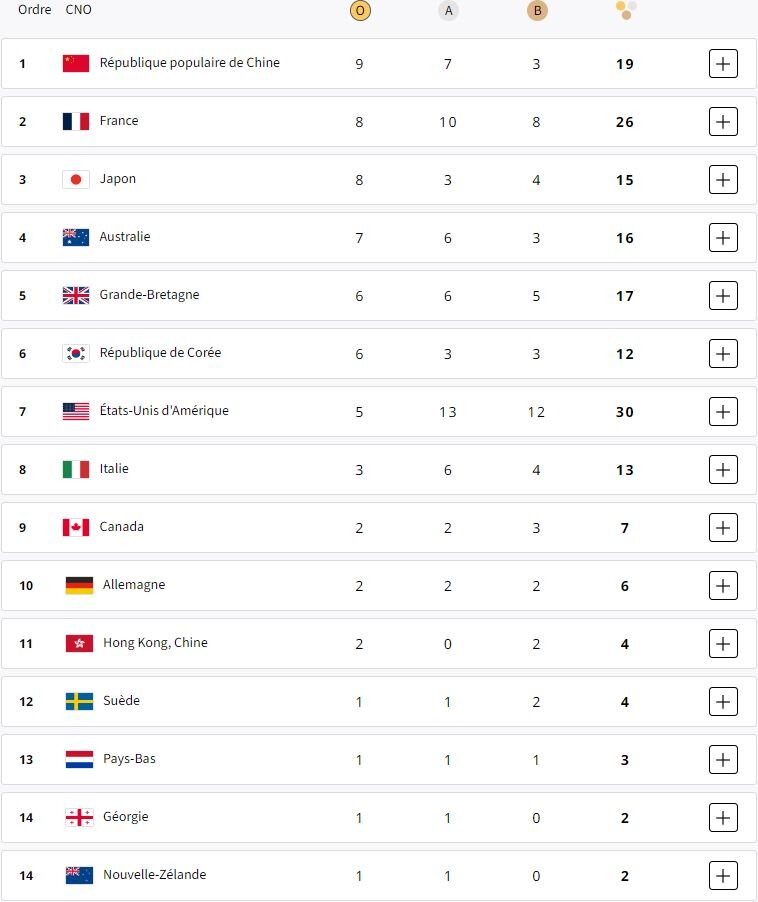The height and width of the screenshot is (902, 758).
Task: Open the plus button for Italie
Action: 723,470
